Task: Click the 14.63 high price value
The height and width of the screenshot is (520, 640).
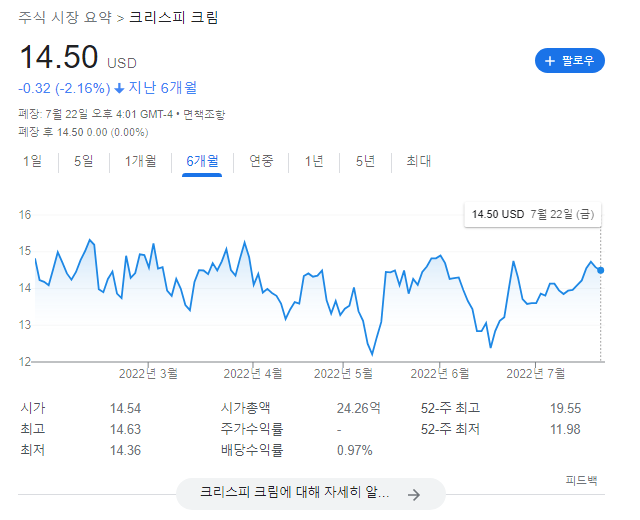Action: click(125, 429)
